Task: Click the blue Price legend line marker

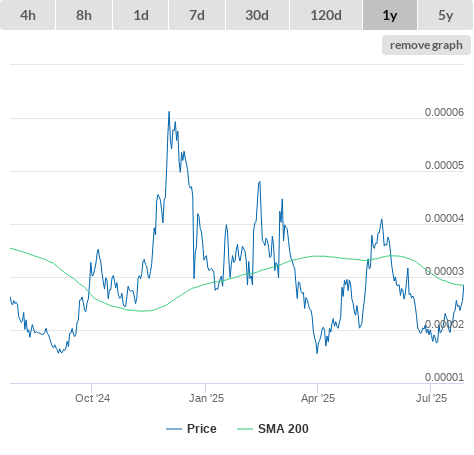Action: pos(174,429)
